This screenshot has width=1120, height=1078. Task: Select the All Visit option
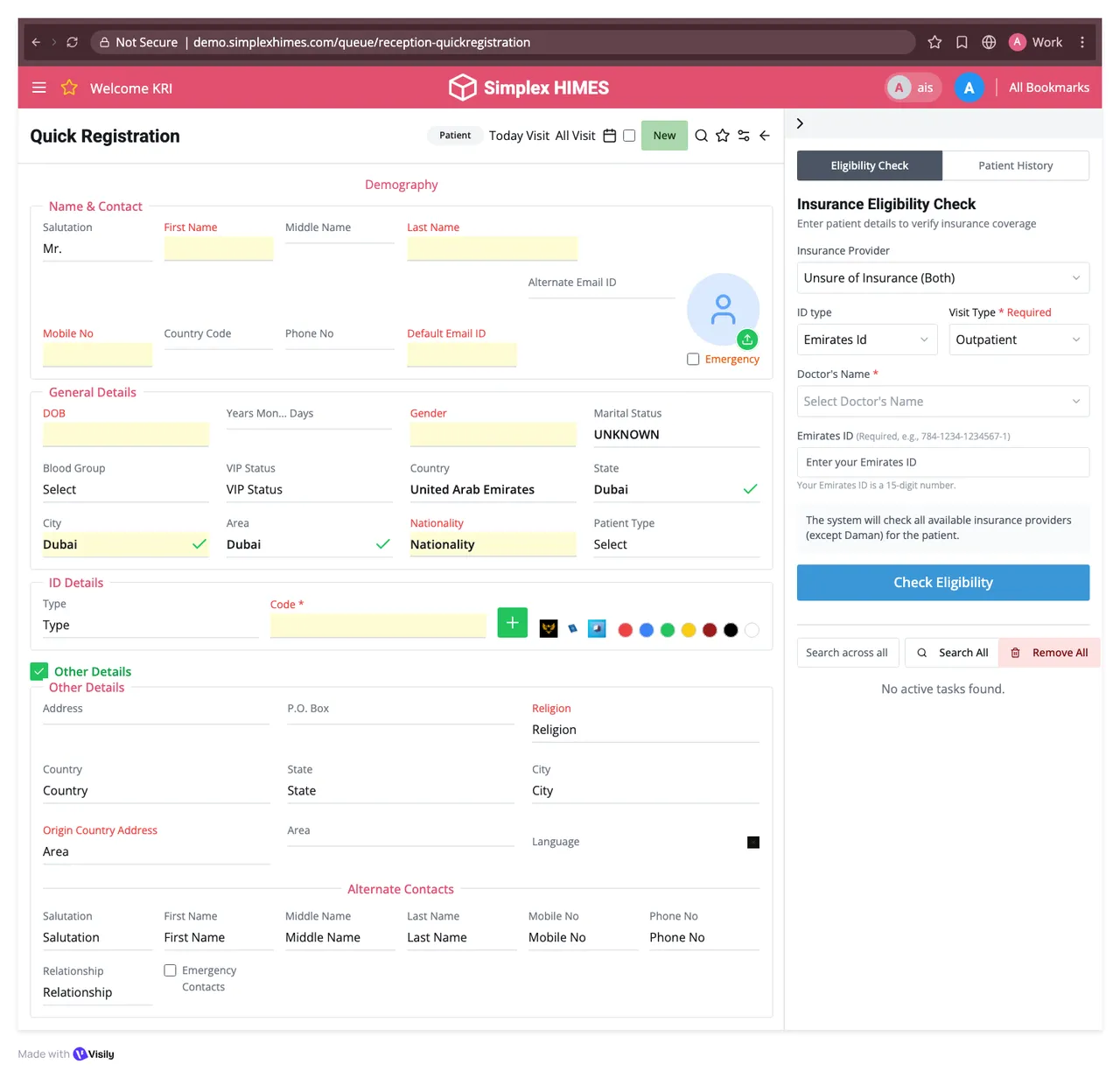575,136
